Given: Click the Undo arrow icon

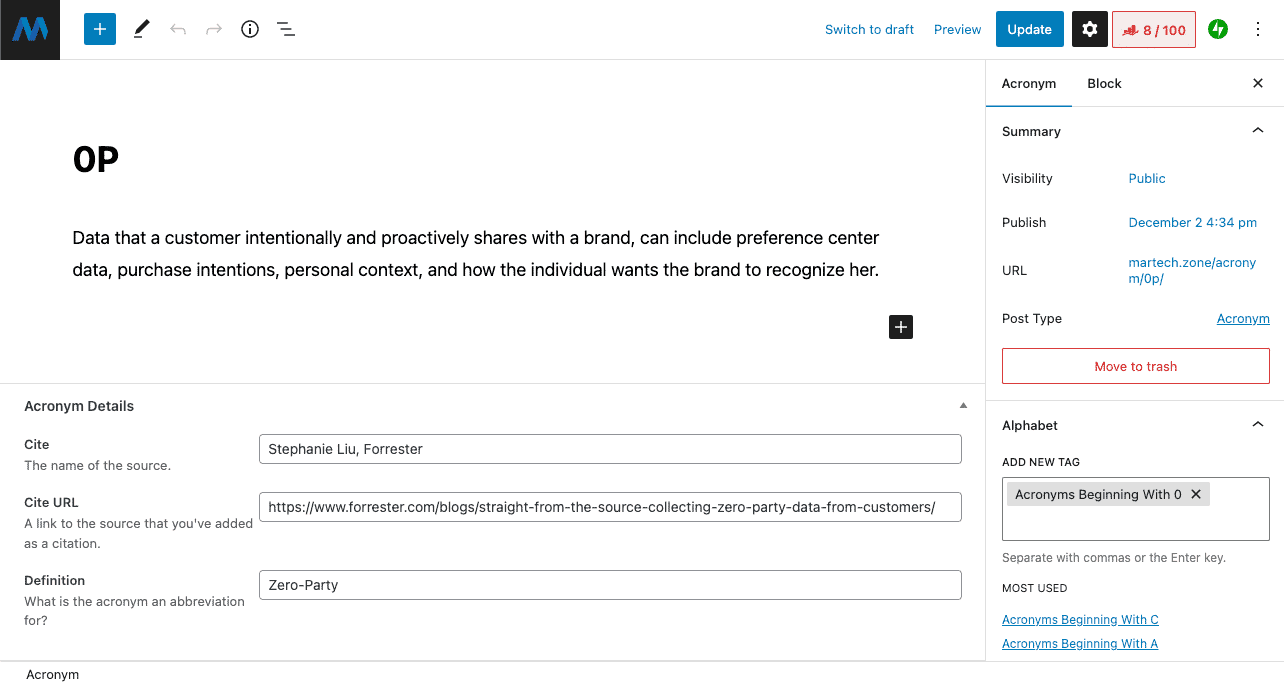Looking at the screenshot, I should click(x=178, y=30).
